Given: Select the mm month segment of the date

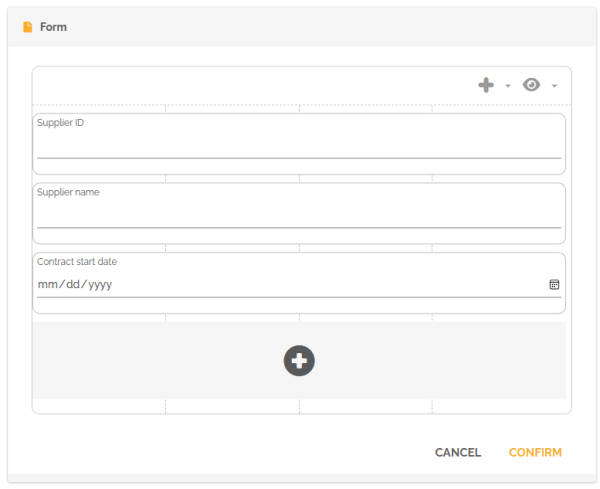Looking at the screenshot, I should 47,284.
